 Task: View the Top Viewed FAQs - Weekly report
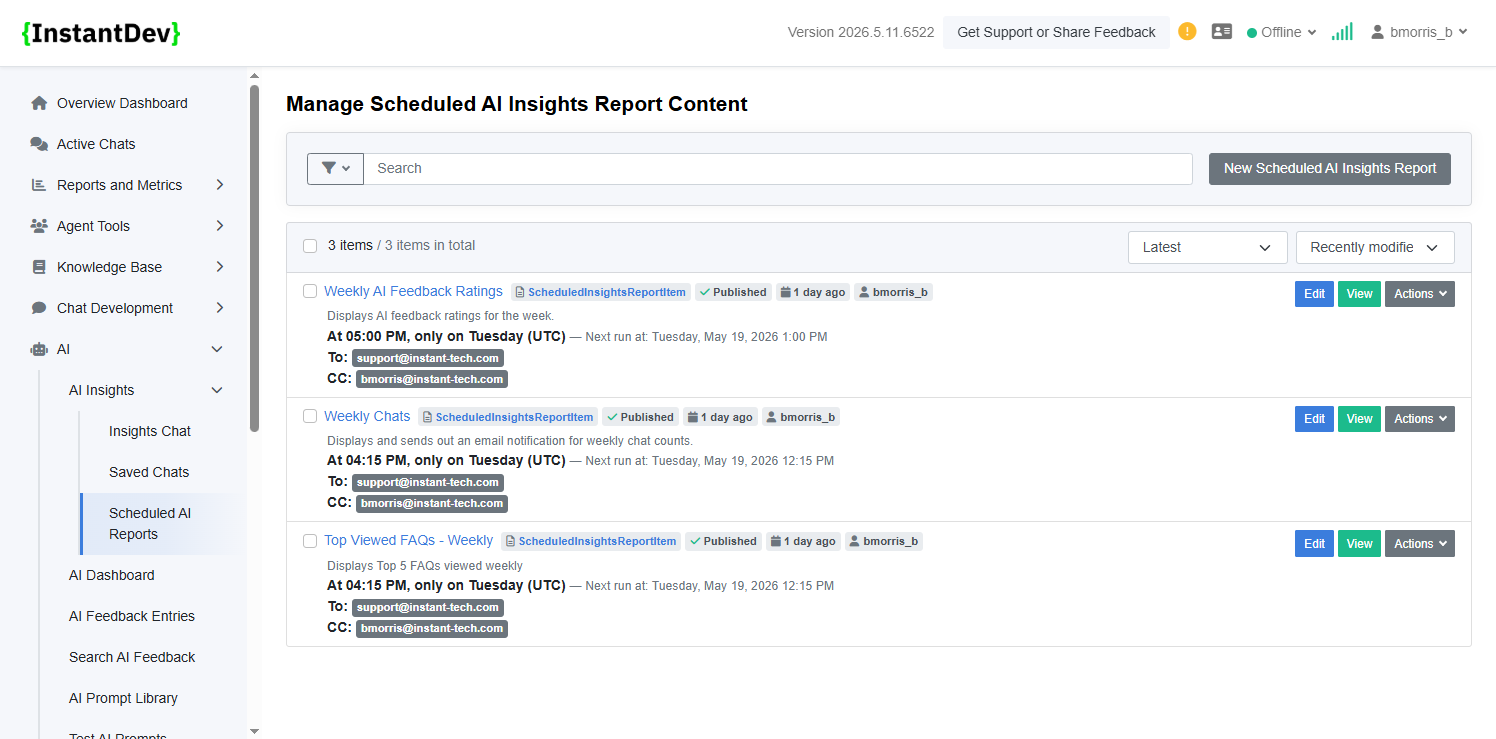(x=1359, y=544)
